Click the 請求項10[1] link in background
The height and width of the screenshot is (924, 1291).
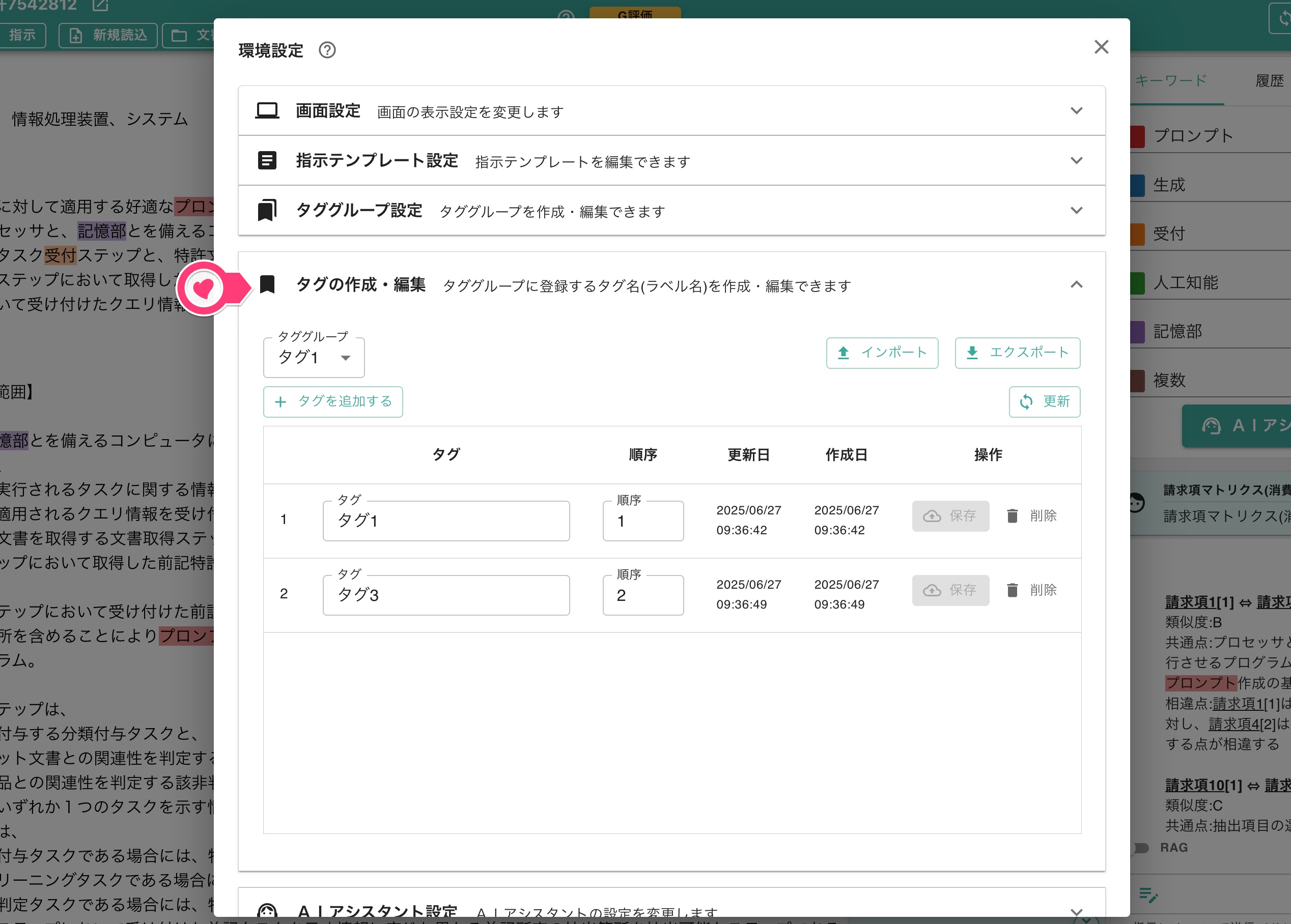(1203, 785)
